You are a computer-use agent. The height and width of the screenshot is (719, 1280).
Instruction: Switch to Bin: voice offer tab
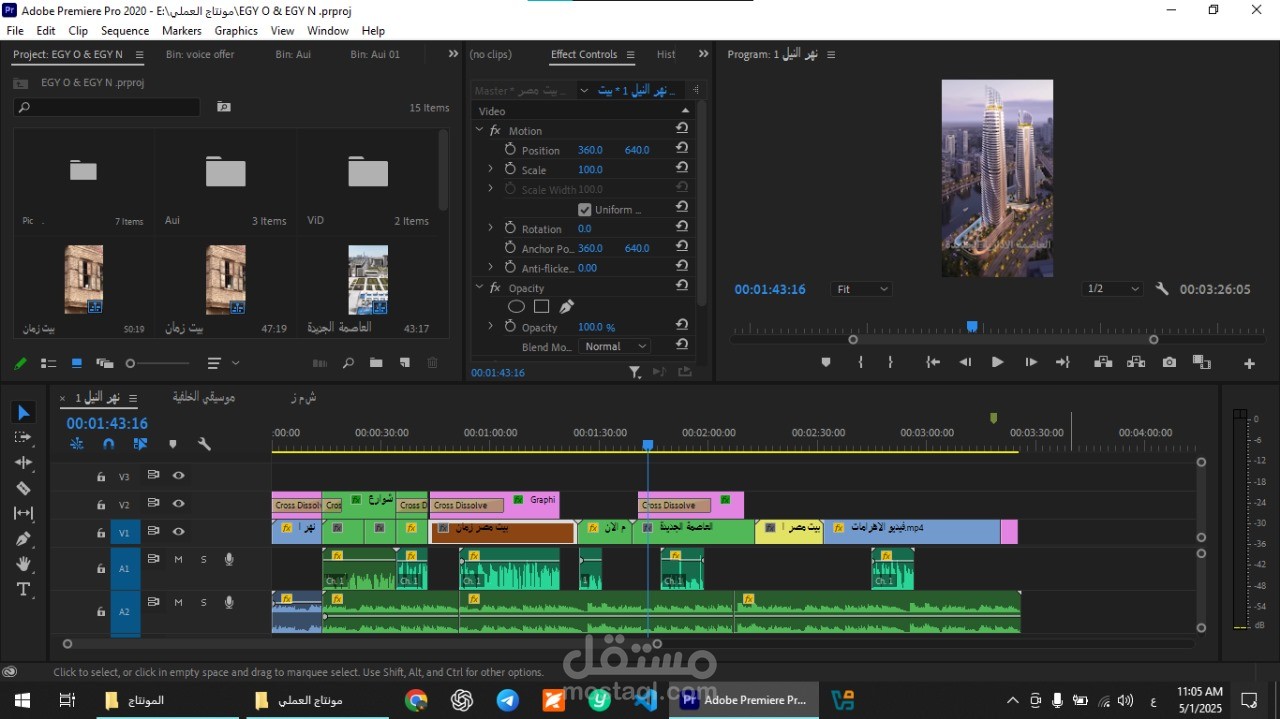(200, 54)
